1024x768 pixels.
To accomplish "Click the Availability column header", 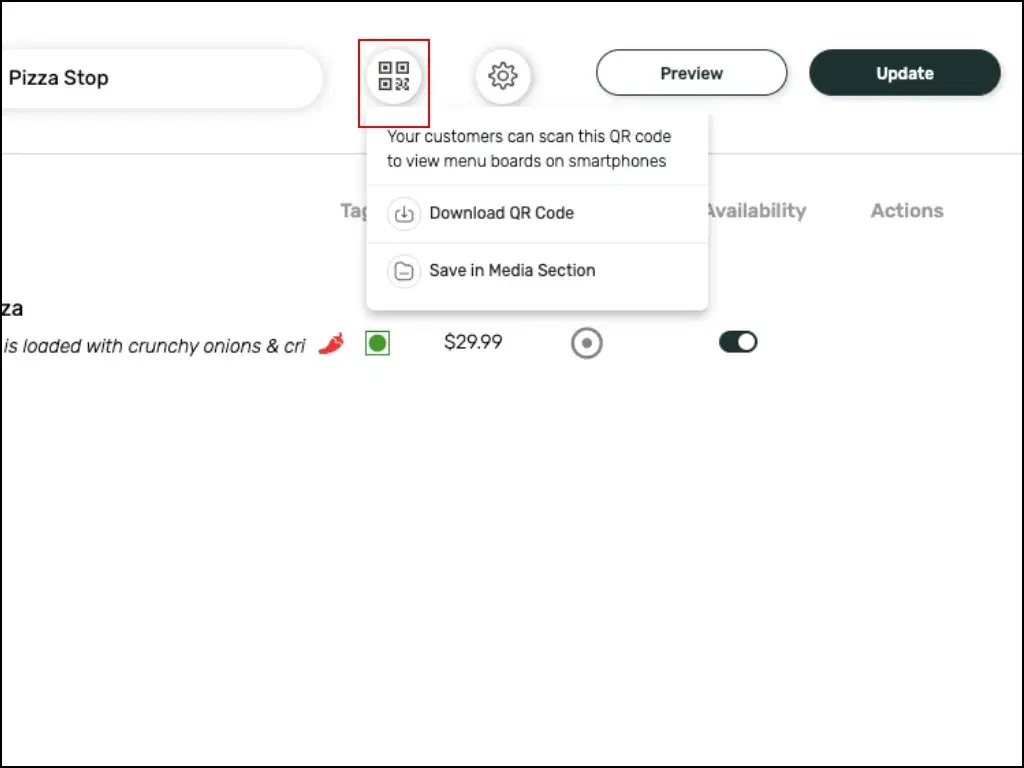I will pos(756,211).
